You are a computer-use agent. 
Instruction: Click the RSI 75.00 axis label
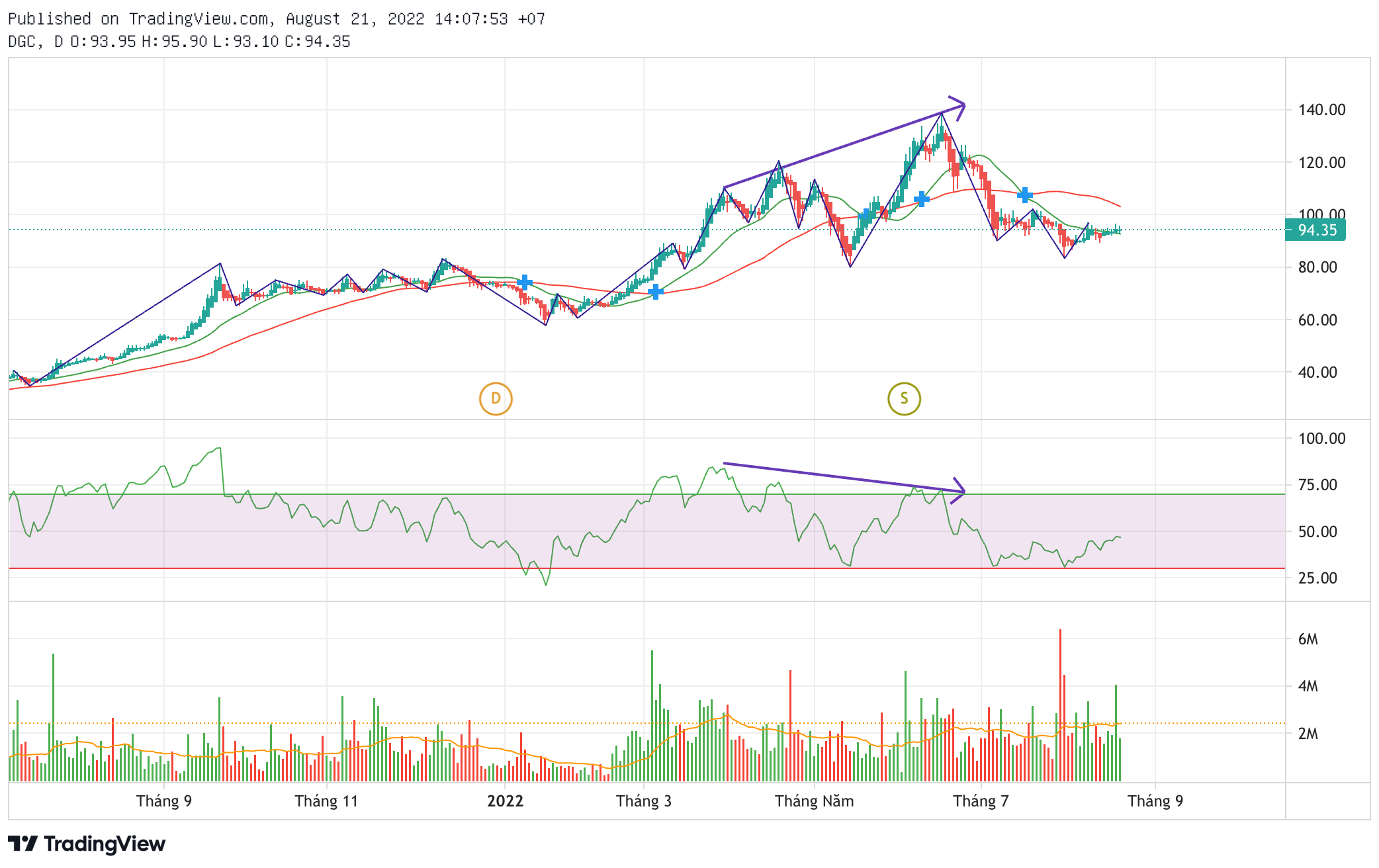click(x=1317, y=485)
